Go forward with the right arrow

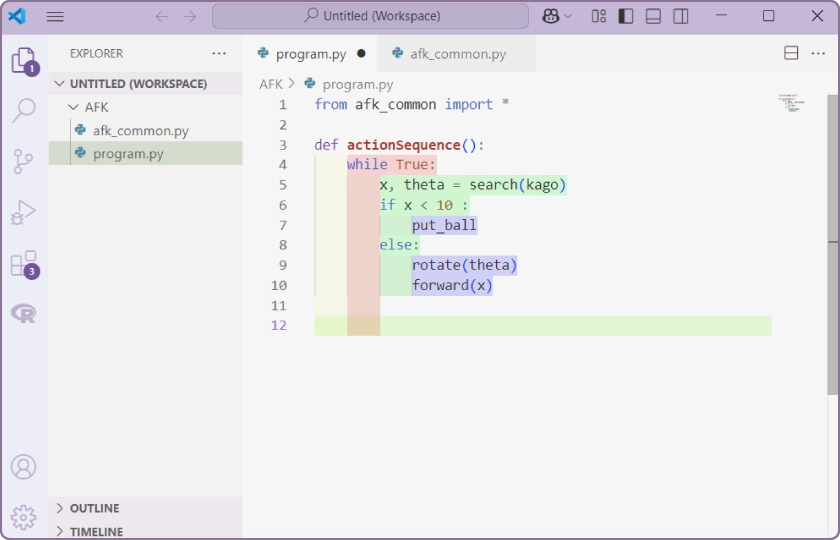click(x=190, y=16)
